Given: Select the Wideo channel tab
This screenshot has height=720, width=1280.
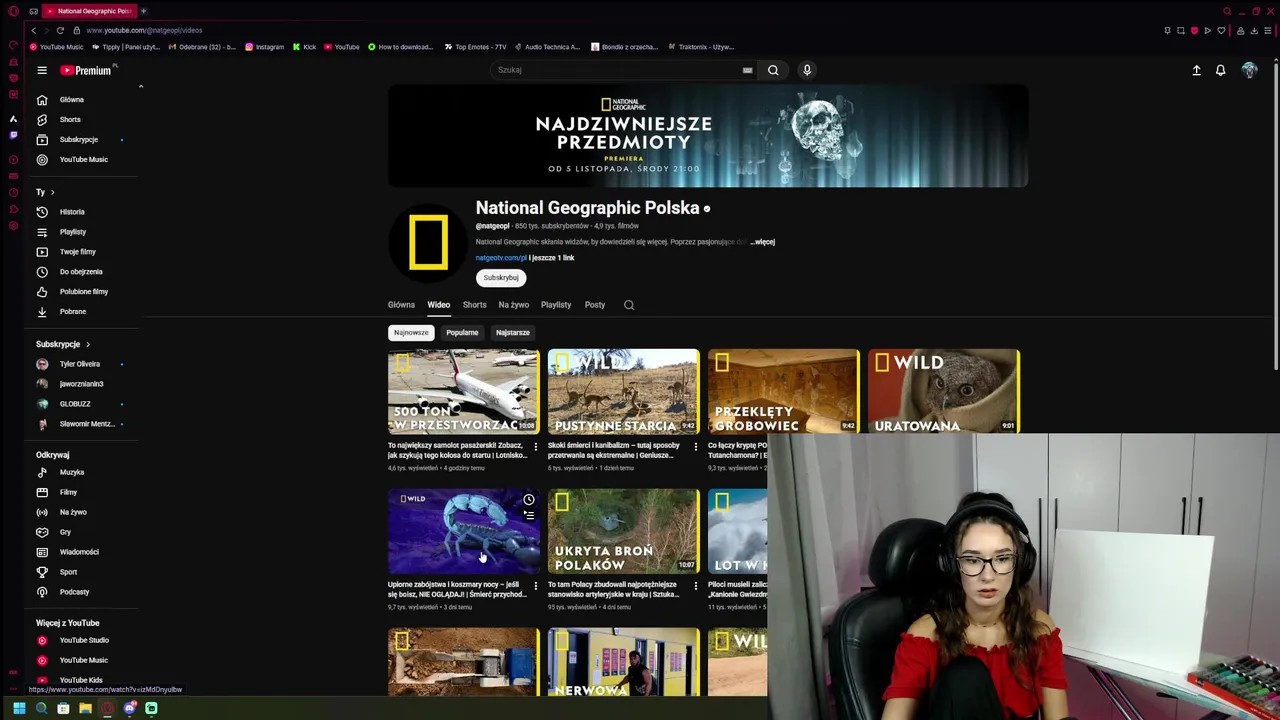Looking at the screenshot, I should pos(438,305).
